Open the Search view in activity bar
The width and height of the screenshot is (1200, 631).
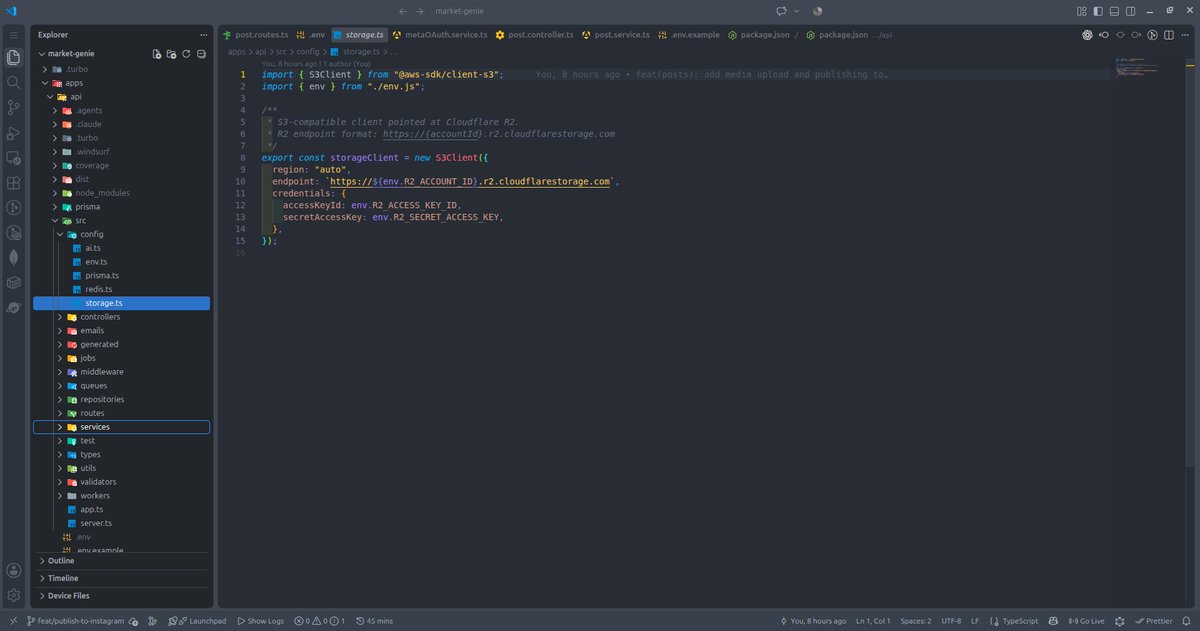coord(13,83)
